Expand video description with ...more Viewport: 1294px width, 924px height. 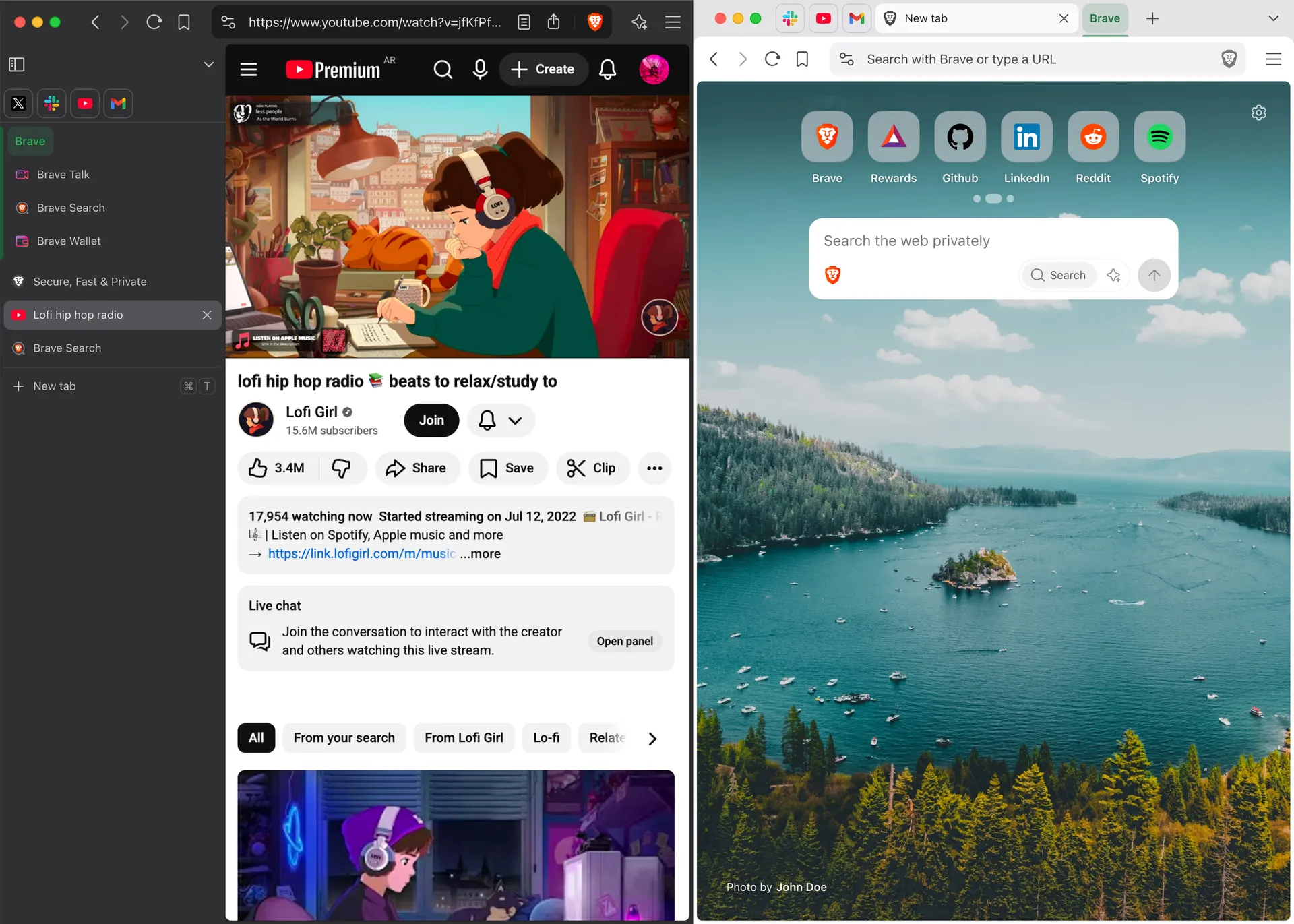pyautogui.click(x=481, y=554)
